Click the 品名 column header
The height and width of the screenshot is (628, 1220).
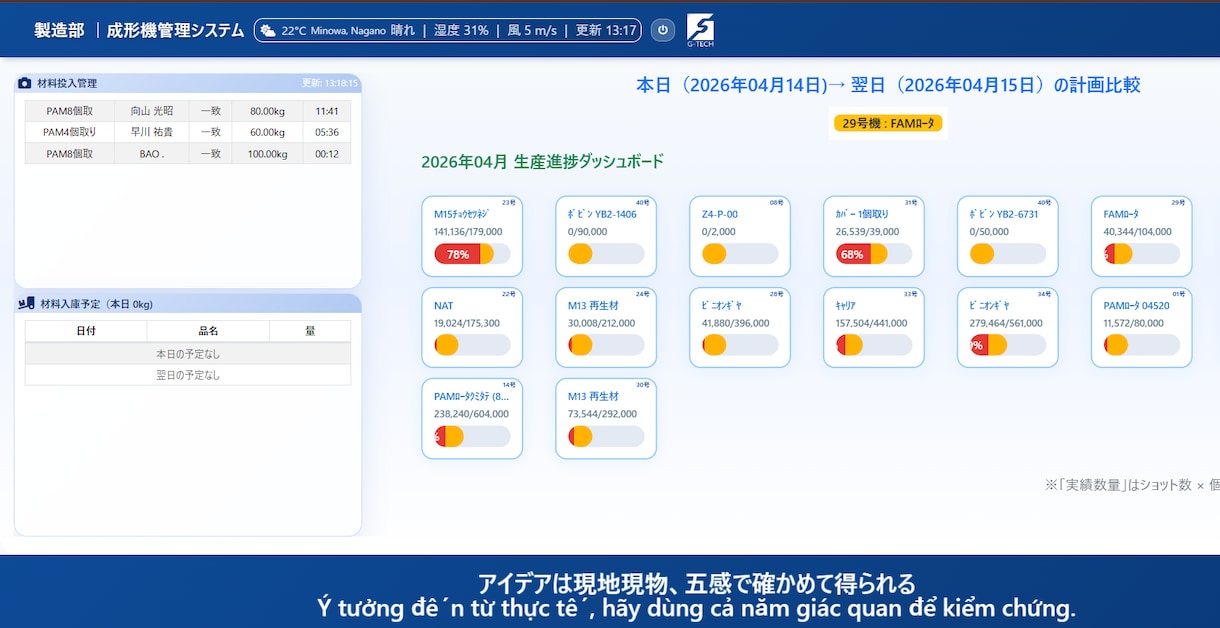pyautogui.click(x=208, y=331)
